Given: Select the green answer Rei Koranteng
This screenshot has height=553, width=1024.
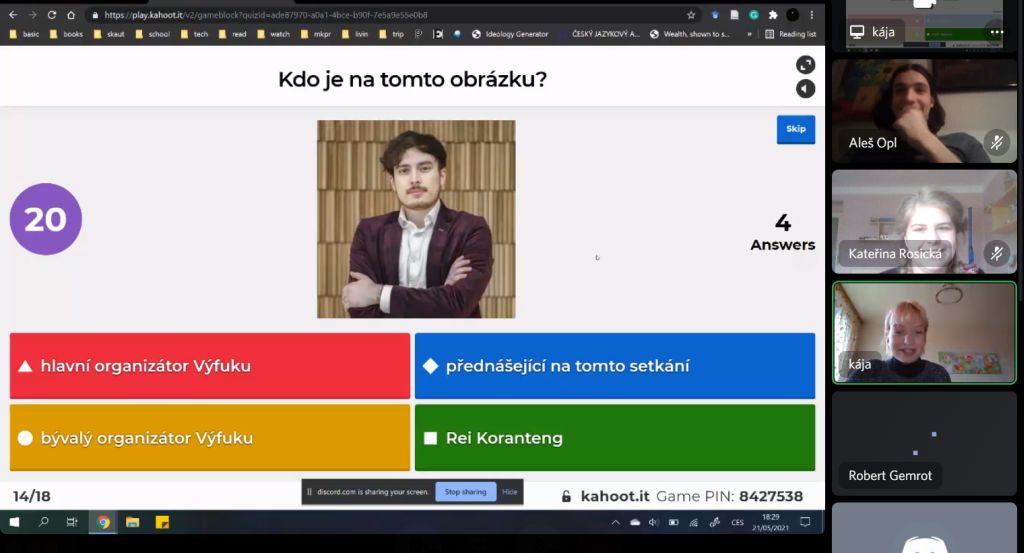Looking at the screenshot, I should pyautogui.click(x=614, y=437).
